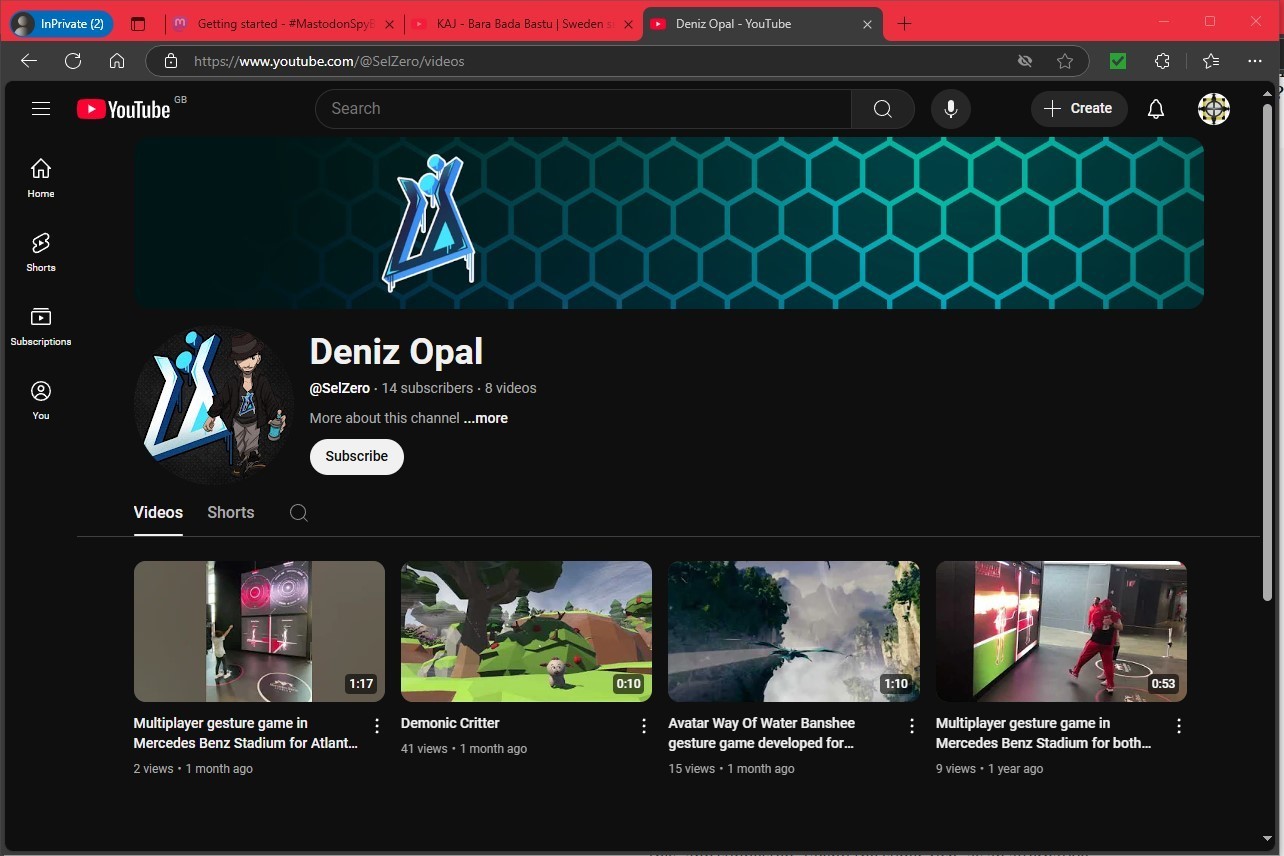Toggle tracking prevention eye icon in address bar
The image size is (1284, 856).
point(1025,61)
